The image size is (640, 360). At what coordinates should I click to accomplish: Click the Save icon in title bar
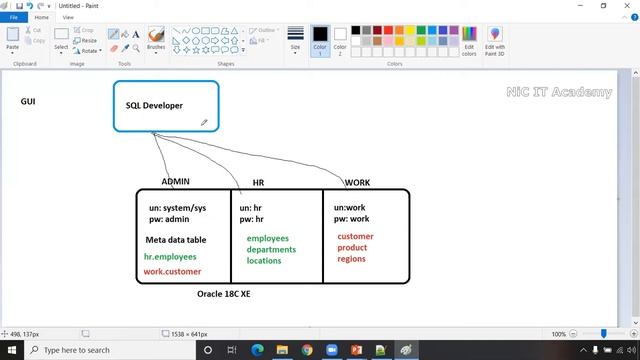(19, 6)
